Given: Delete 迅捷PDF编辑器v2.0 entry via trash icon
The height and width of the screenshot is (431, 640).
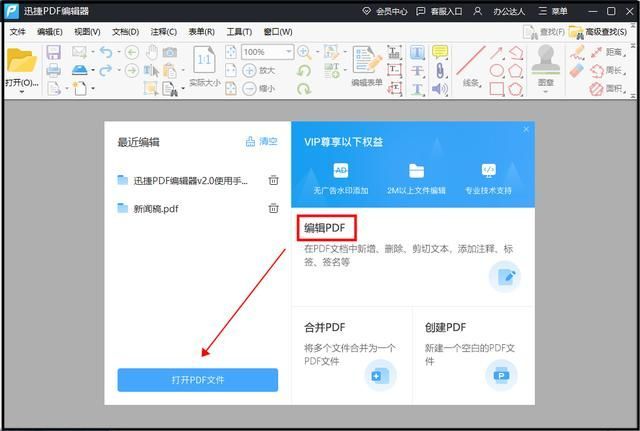Looking at the screenshot, I should pyautogui.click(x=273, y=180).
